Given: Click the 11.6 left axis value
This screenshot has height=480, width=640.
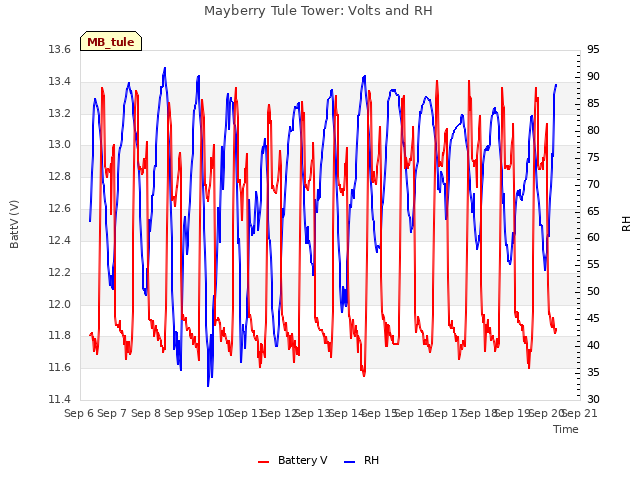Looking at the screenshot, I should tap(60, 367).
